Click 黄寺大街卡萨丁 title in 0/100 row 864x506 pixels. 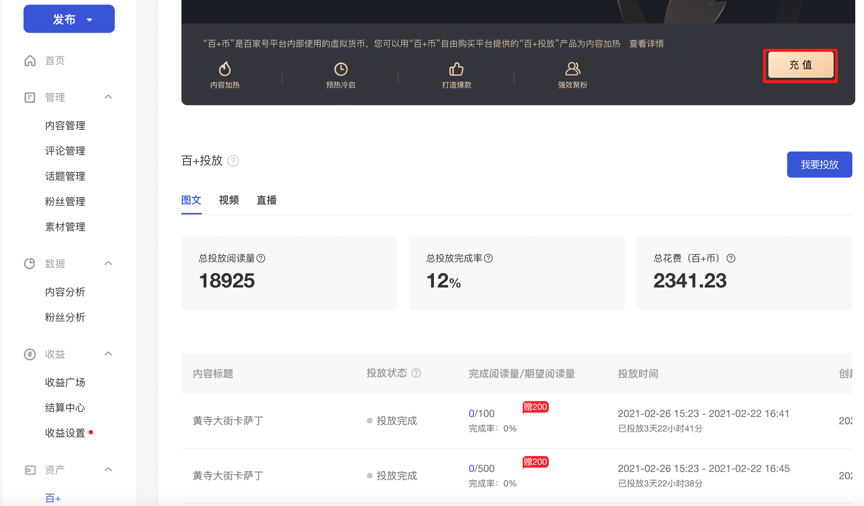point(228,421)
